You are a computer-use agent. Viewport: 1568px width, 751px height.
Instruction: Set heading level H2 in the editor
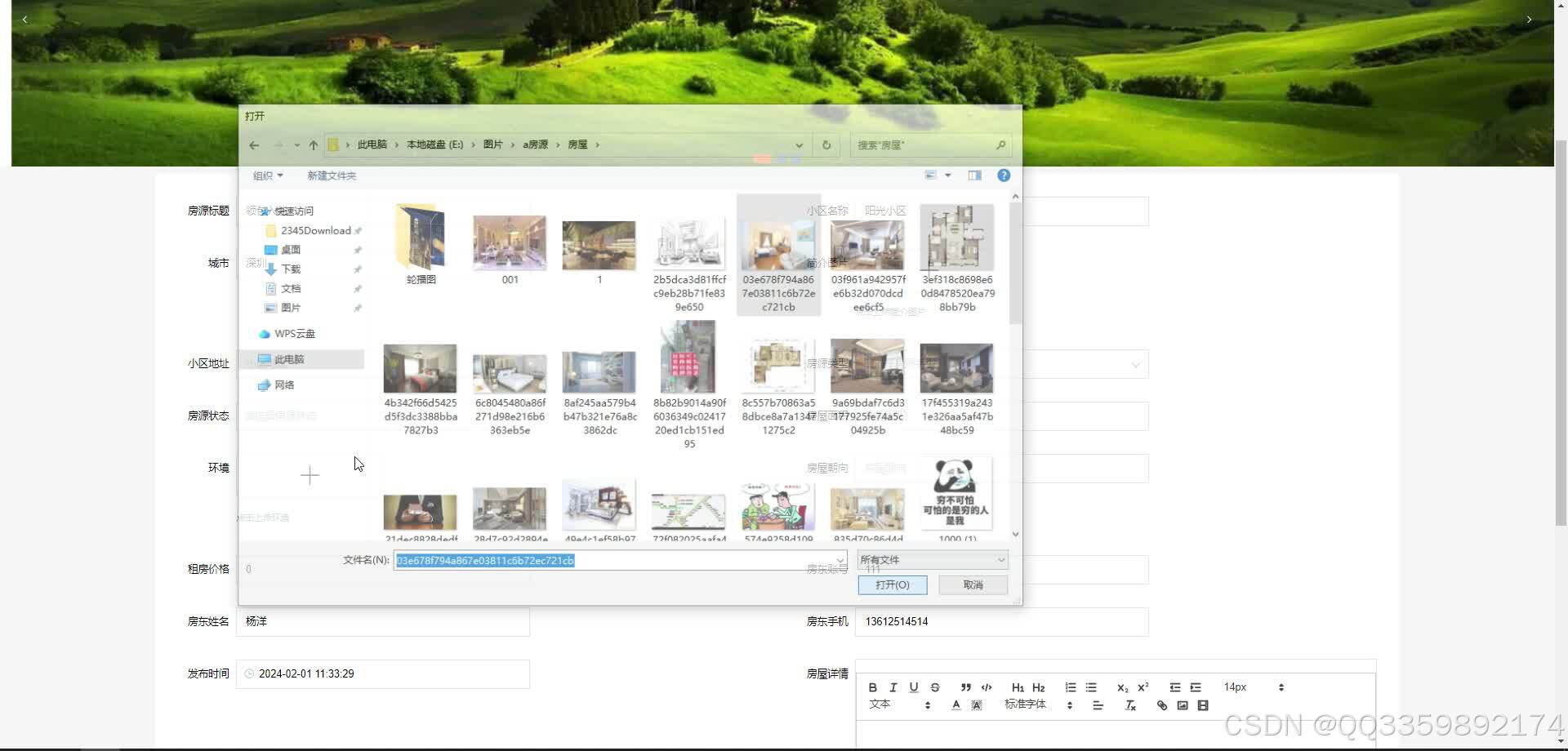point(1039,687)
